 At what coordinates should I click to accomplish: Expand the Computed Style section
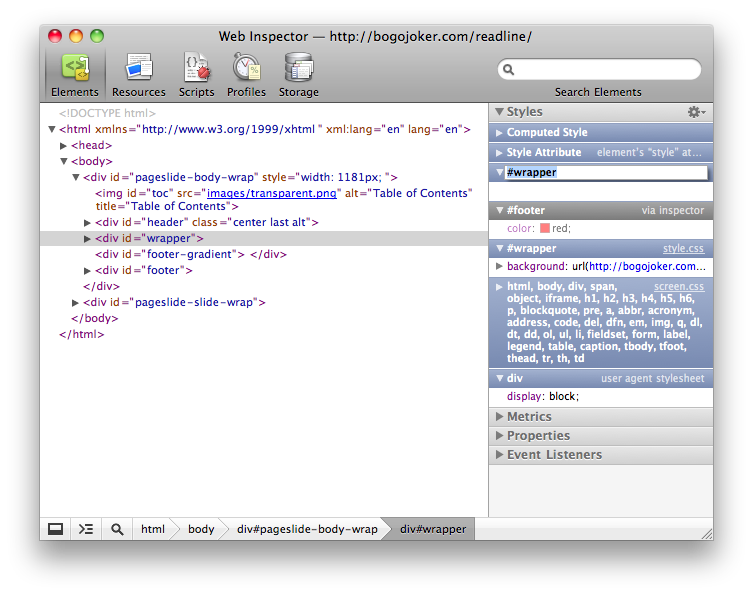pyautogui.click(x=499, y=133)
